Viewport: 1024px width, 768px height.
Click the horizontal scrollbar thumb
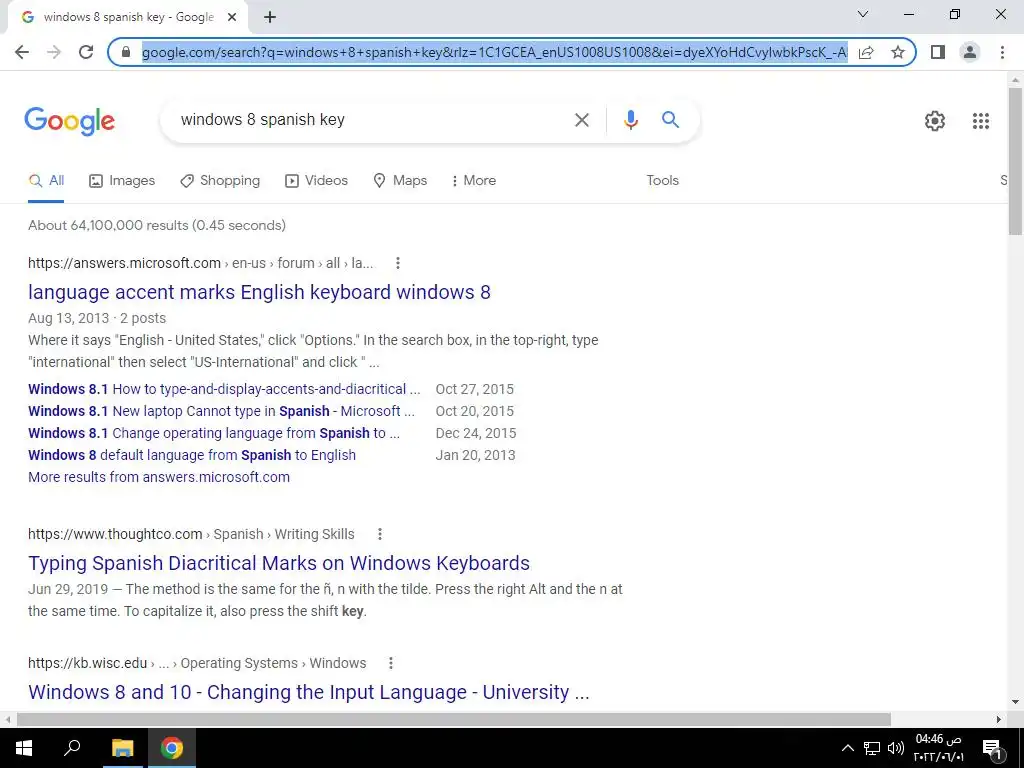pyautogui.click(x=454, y=719)
